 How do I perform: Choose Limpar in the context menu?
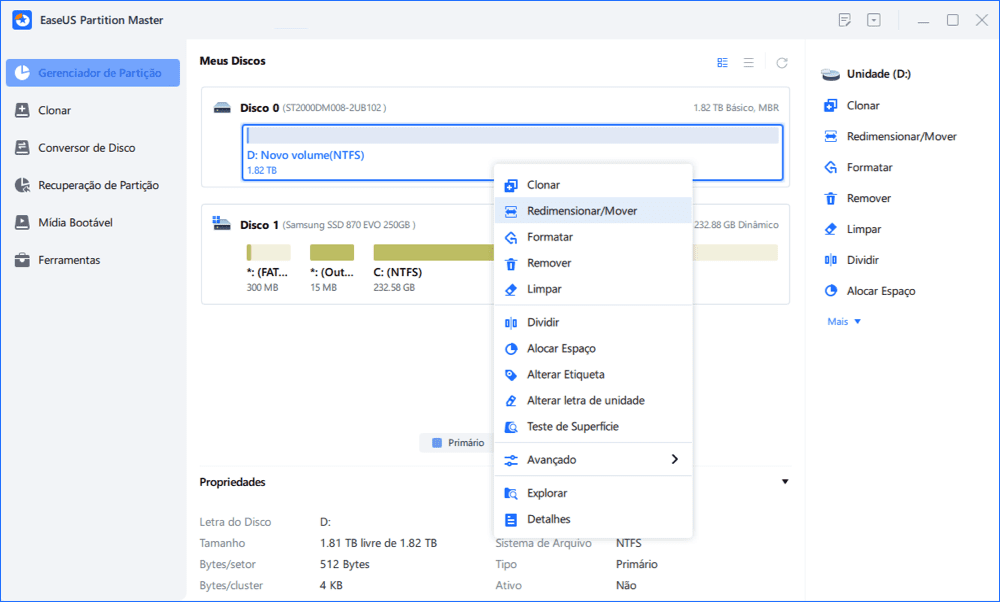(x=593, y=290)
